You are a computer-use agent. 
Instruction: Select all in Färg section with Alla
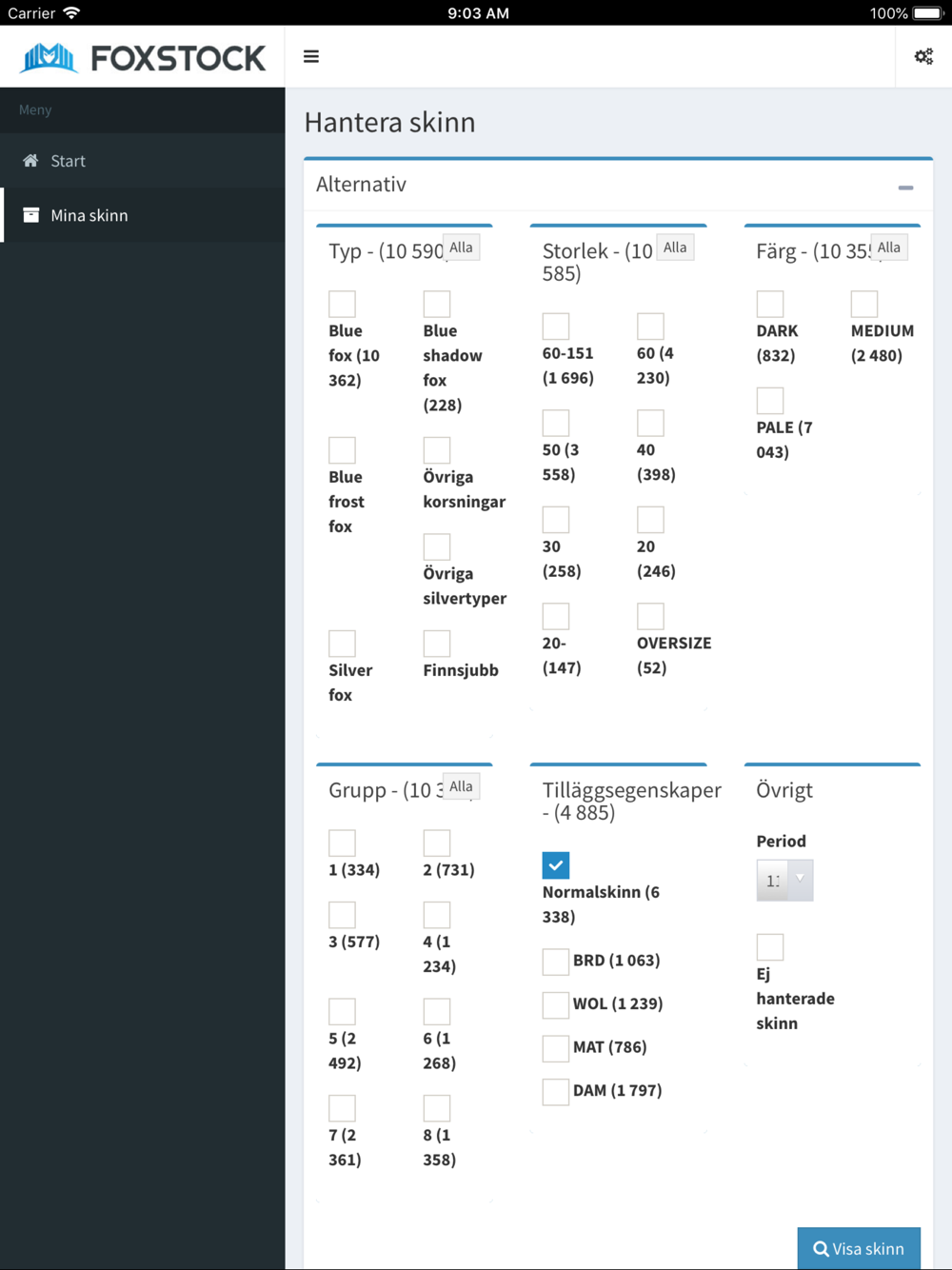(889, 248)
